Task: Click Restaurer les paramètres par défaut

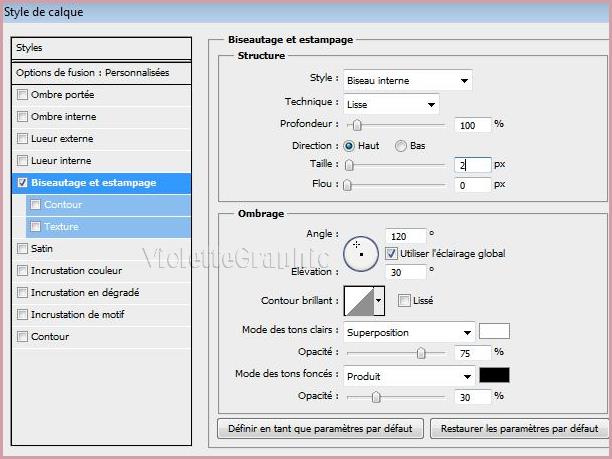Action: coord(518,429)
